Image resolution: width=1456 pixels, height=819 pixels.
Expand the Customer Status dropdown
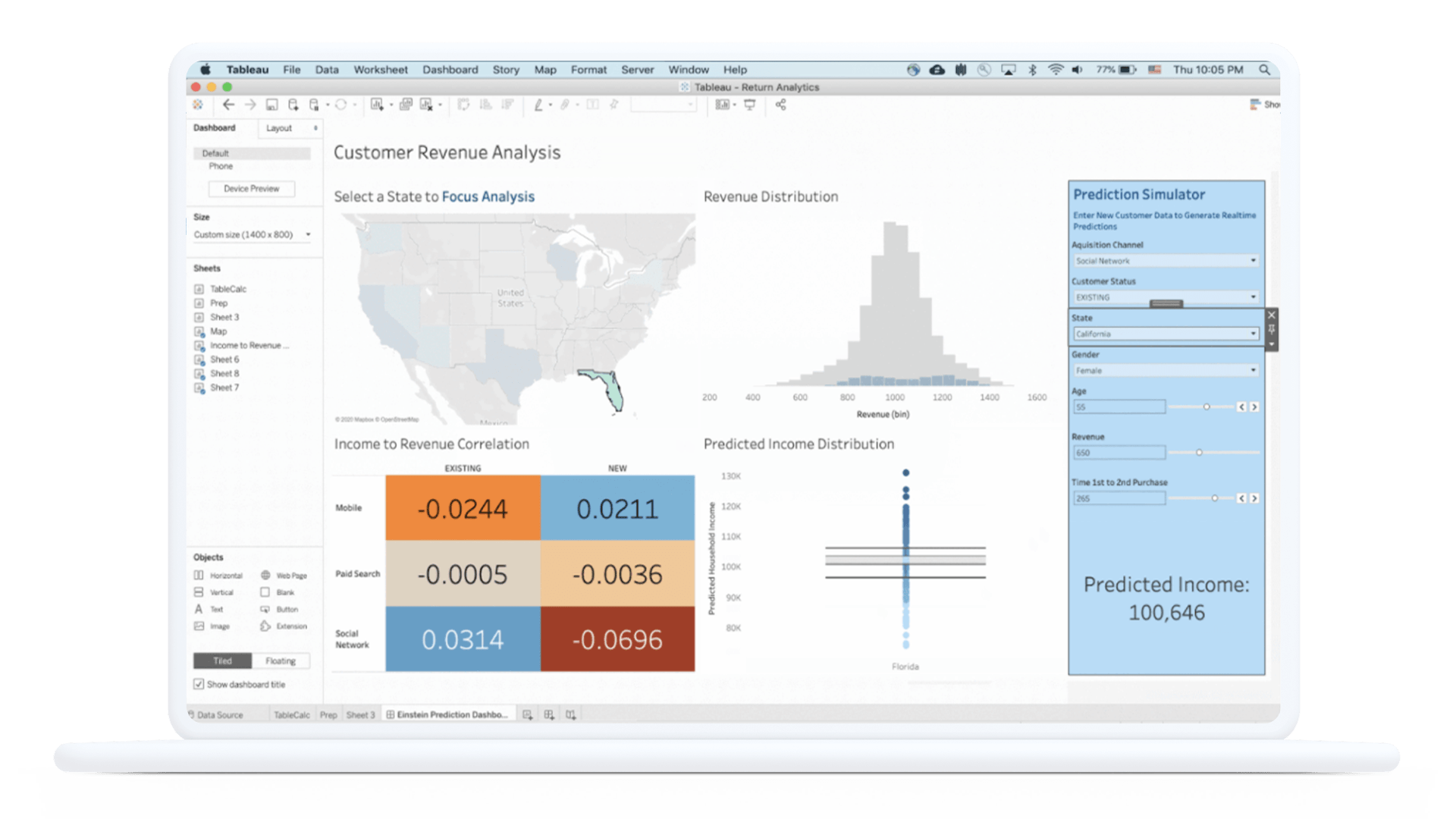coord(1252,297)
